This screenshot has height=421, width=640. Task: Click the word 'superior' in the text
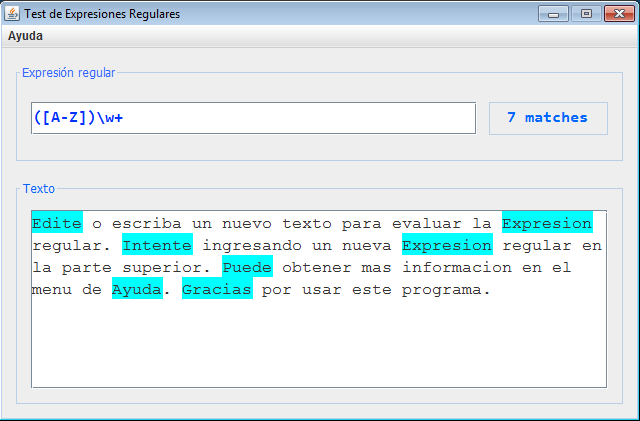pyautogui.click(x=162, y=268)
